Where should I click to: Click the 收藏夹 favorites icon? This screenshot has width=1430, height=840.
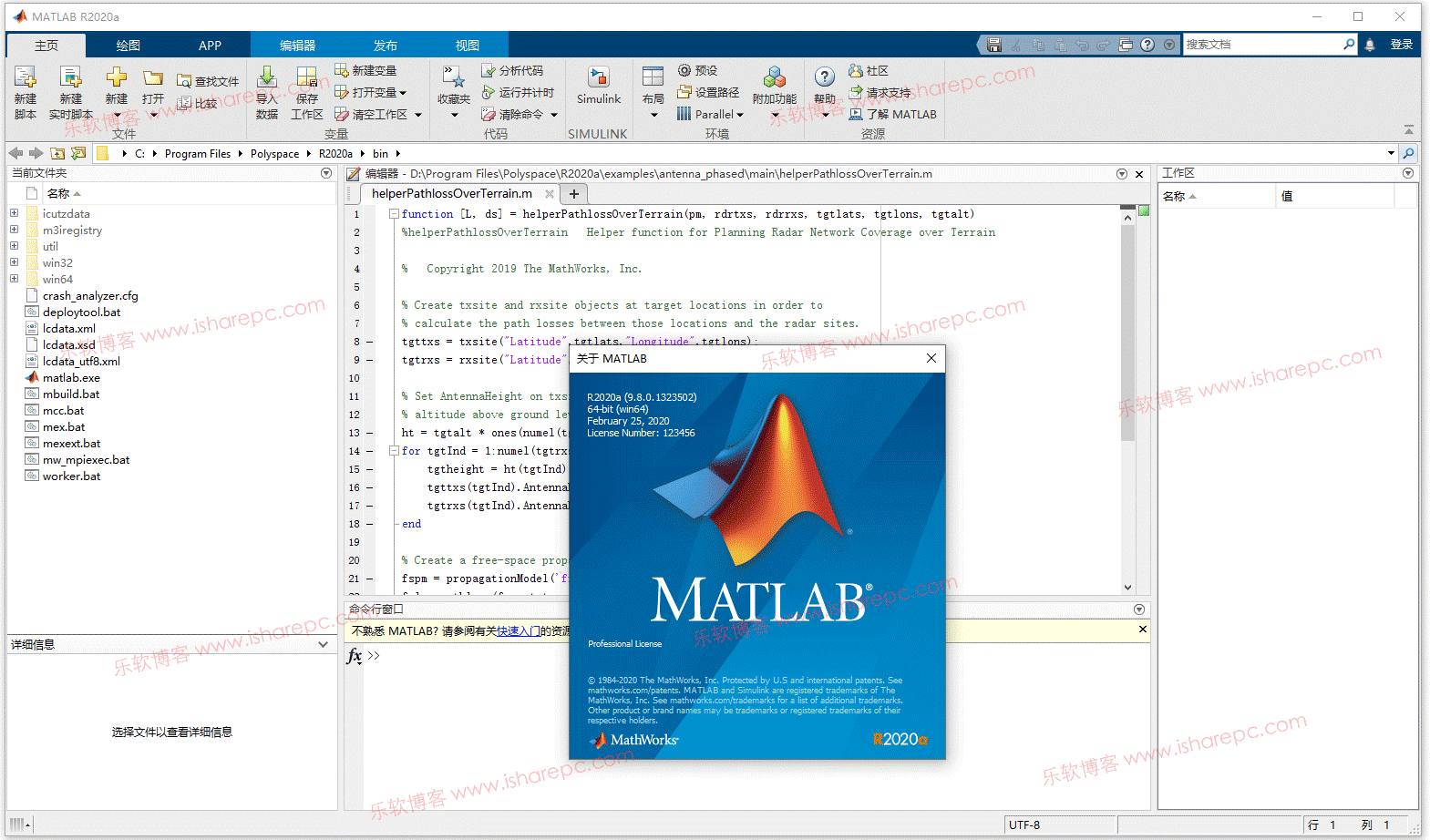click(453, 79)
